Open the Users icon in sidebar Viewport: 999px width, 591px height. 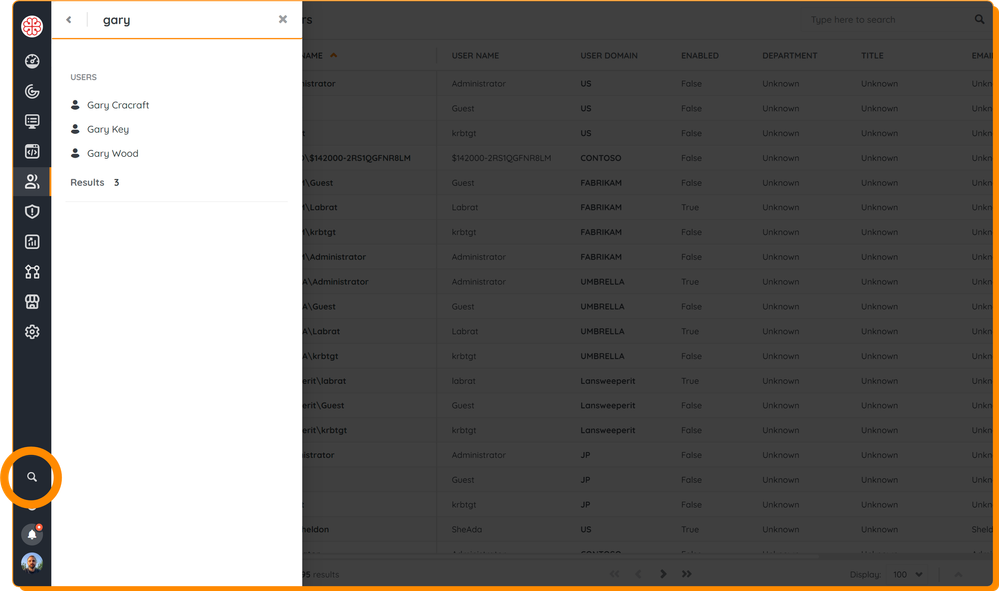(32, 182)
